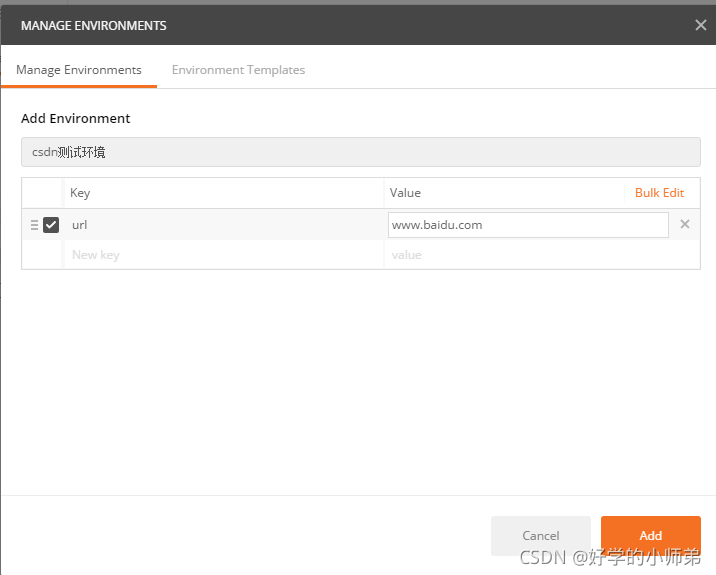Switch to the Manage Environments tab

click(x=79, y=70)
